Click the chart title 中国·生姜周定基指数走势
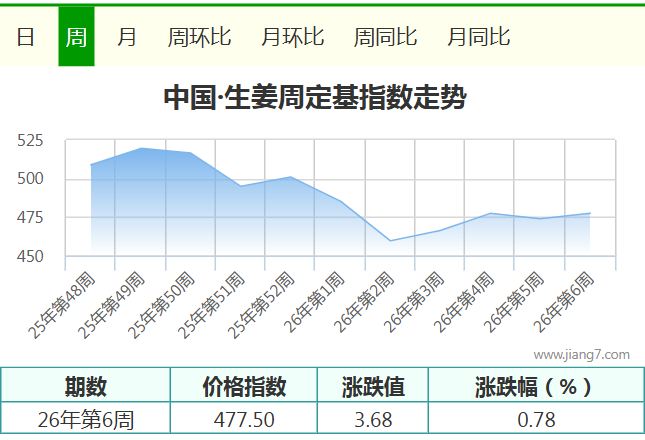This screenshot has width=645, height=440. (315, 98)
